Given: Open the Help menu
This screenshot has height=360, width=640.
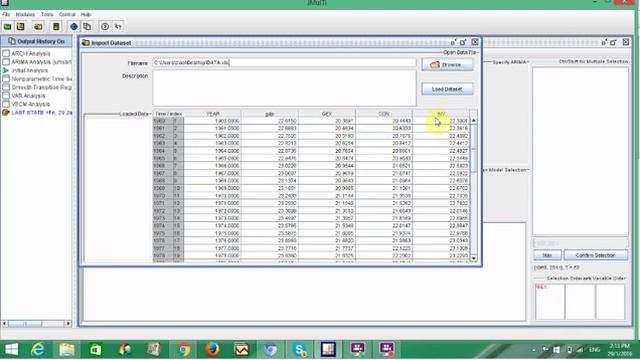Looking at the screenshot, I should tap(86, 14).
